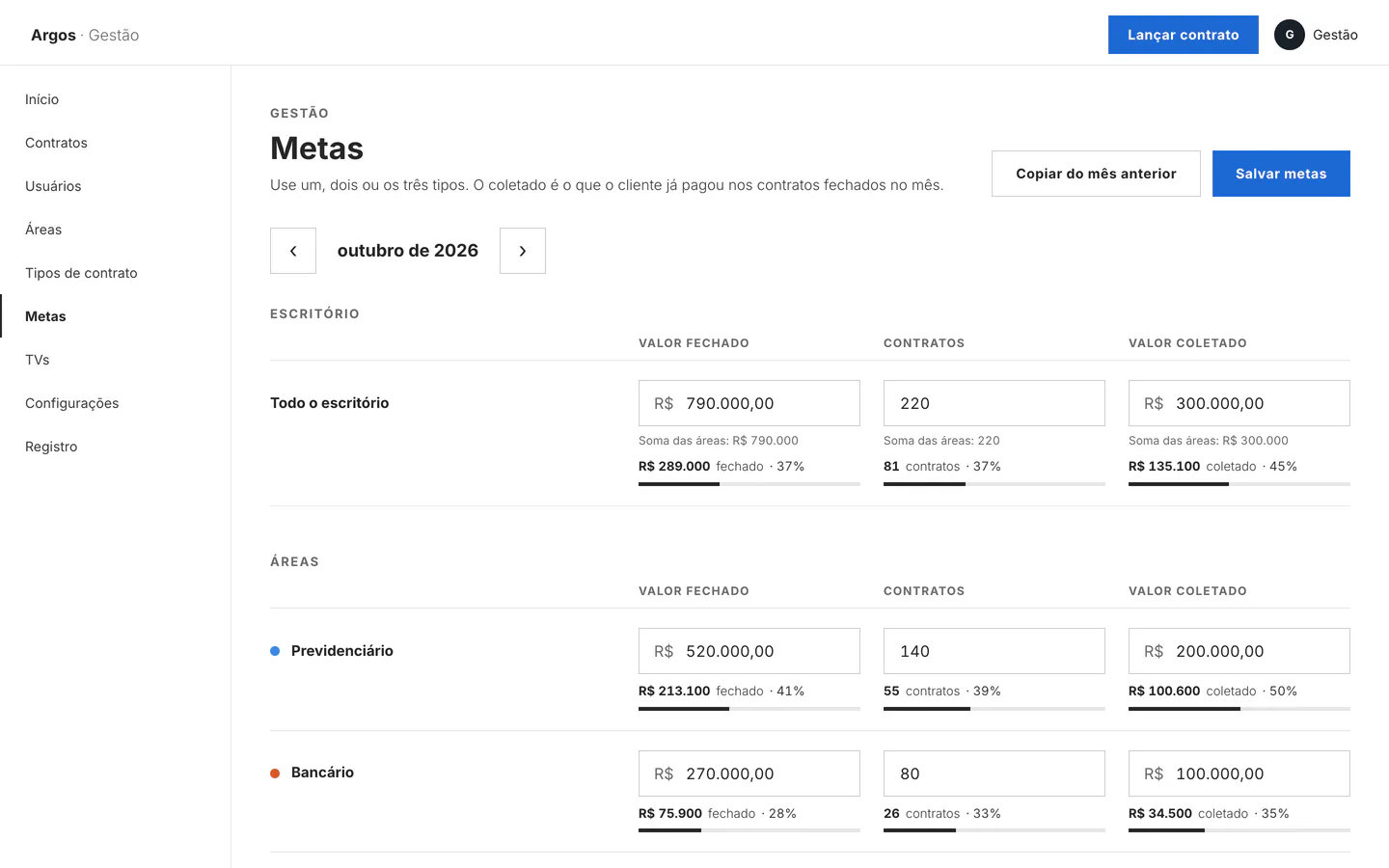Open Tipos de contrato in the sidebar
The width and height of the screenshot is (1389, 868).
pyautogui.click(x=116, y=273)
